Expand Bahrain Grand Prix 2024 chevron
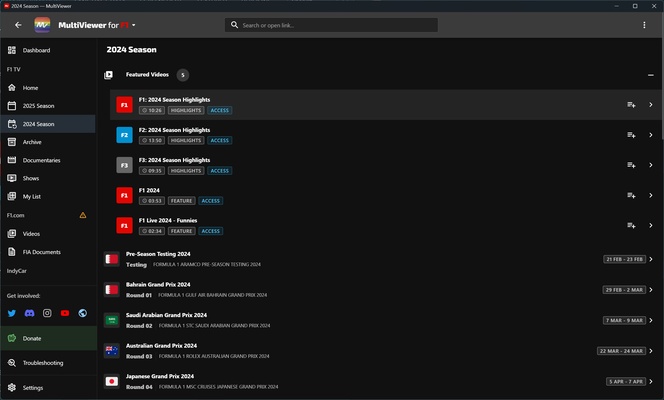 pos(651,290)
